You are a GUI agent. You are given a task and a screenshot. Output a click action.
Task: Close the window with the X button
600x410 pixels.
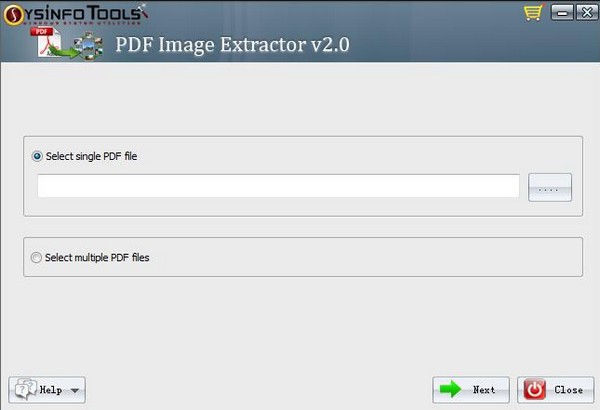(x=587, y=13)
